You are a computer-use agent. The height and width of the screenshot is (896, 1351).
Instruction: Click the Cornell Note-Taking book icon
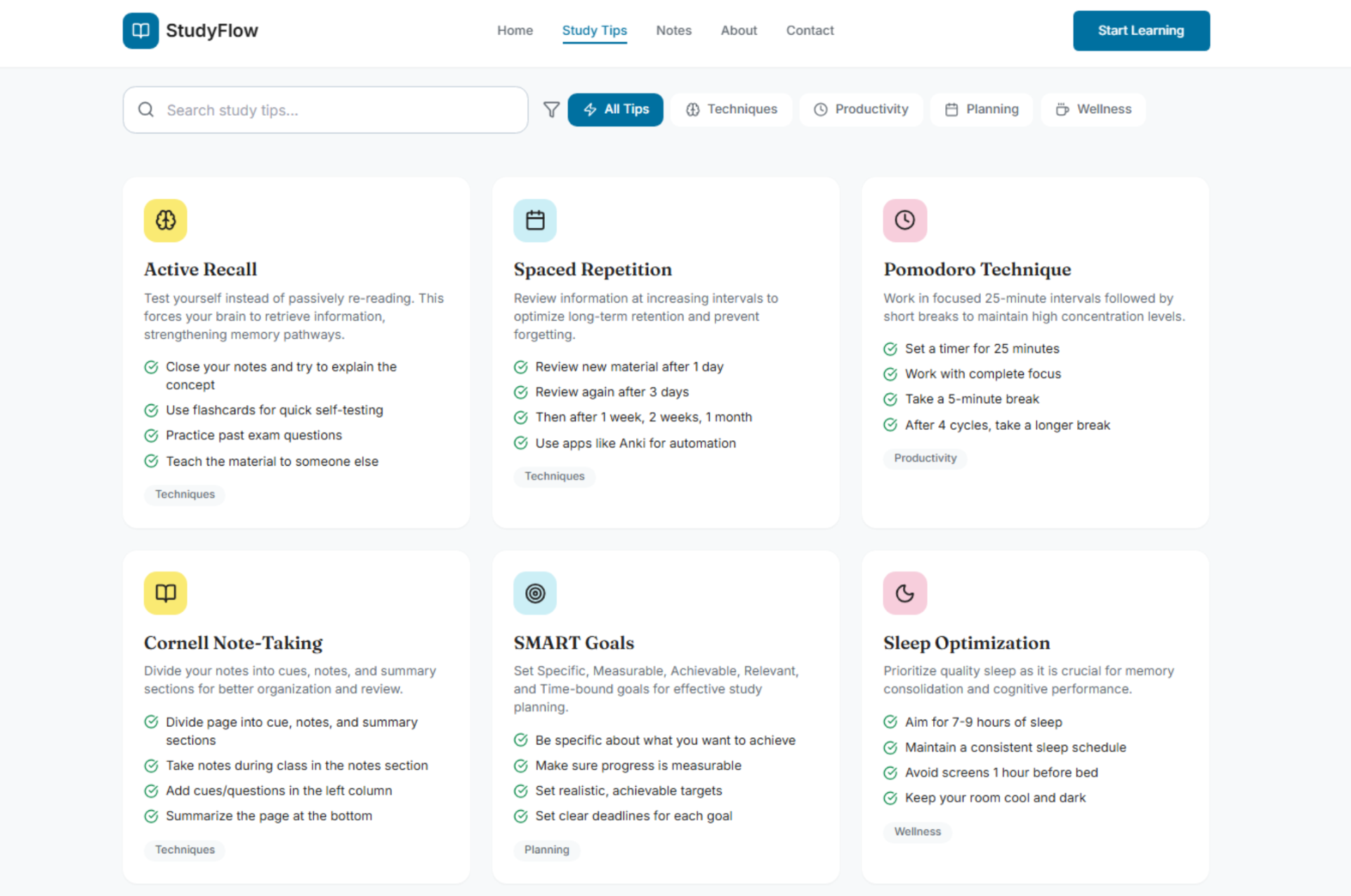[166, 593]
